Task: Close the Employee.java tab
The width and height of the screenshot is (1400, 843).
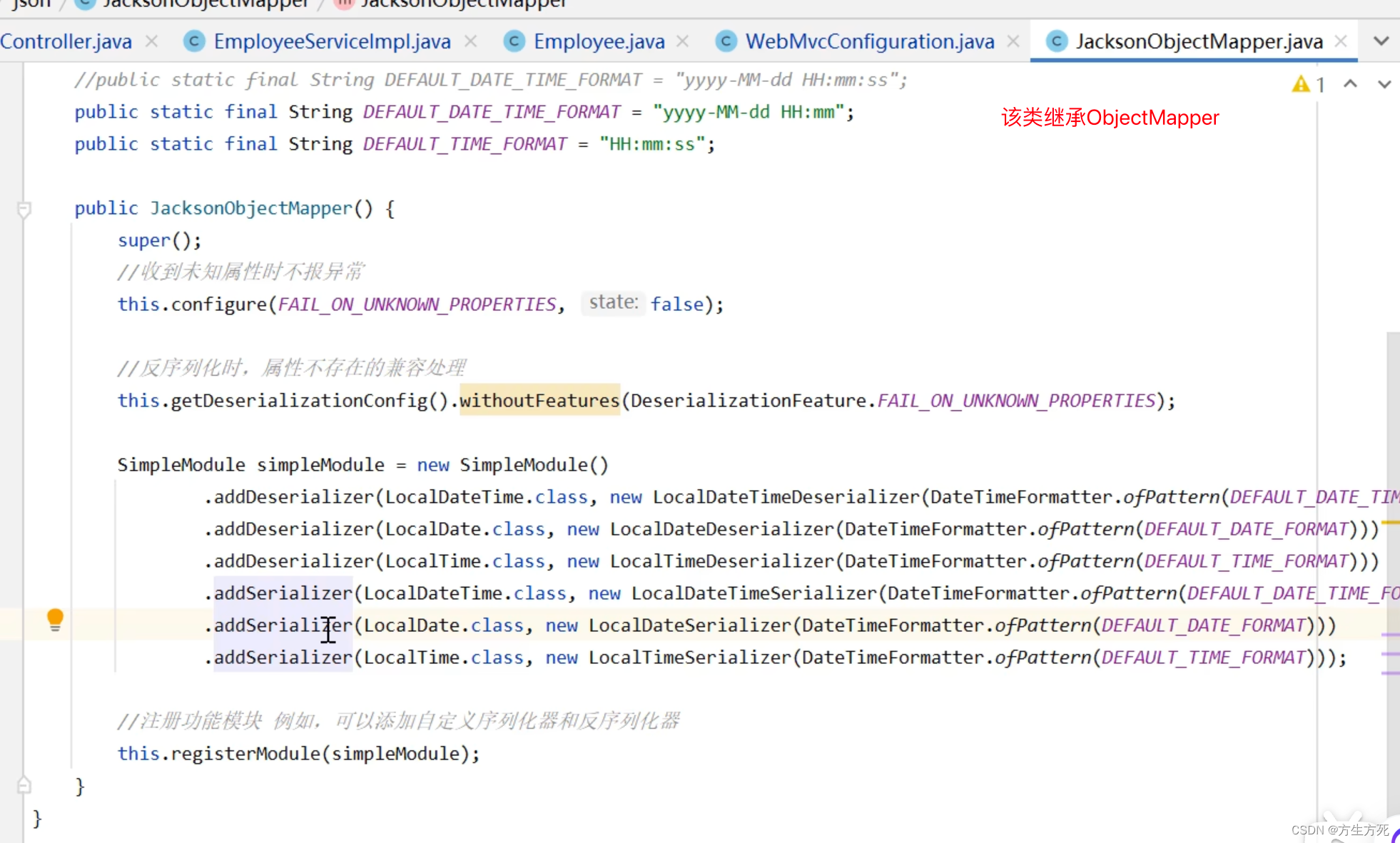Action: click(x=683, y=41)
